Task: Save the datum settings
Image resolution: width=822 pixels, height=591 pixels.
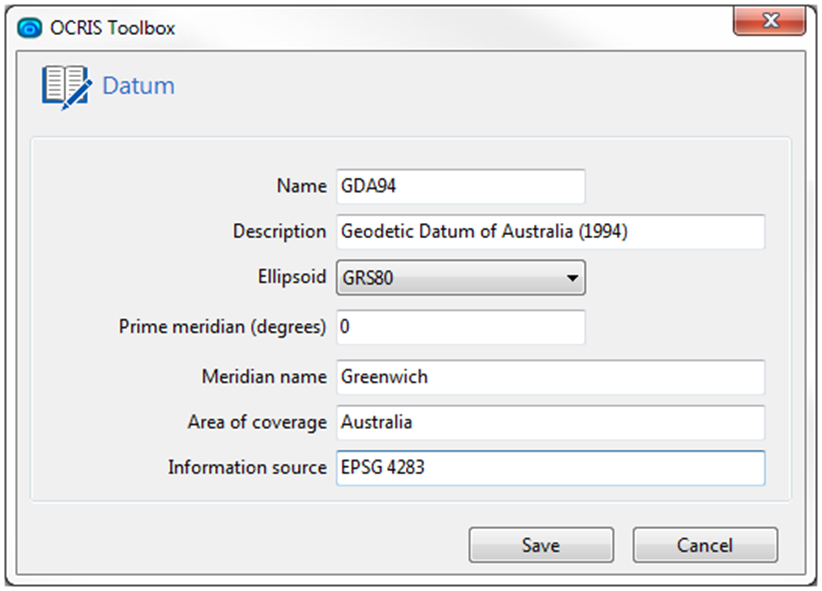Action: (x=541, y=545)
